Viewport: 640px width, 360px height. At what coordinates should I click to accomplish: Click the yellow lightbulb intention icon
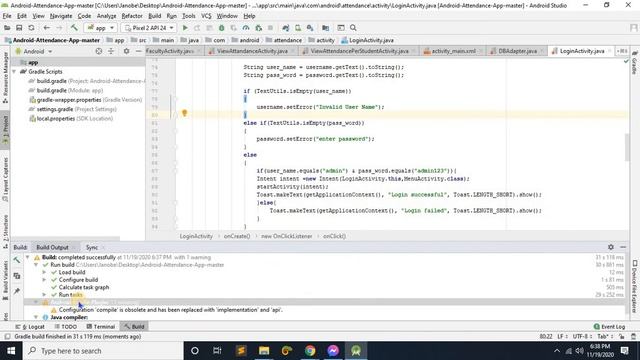(184, 113)
